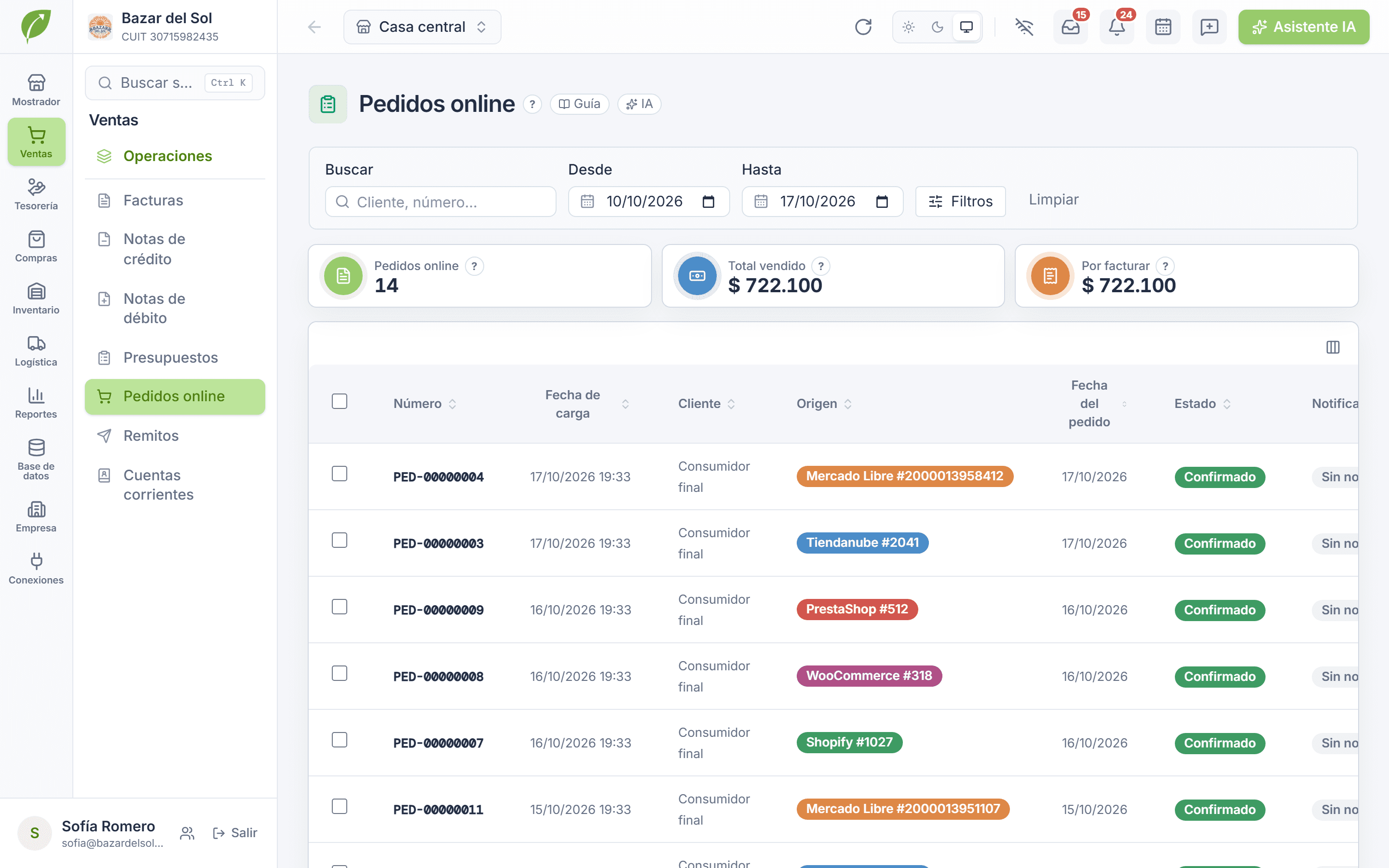Open the feedback message icon
1389x868 pixels.
(x=1210, y=27)
